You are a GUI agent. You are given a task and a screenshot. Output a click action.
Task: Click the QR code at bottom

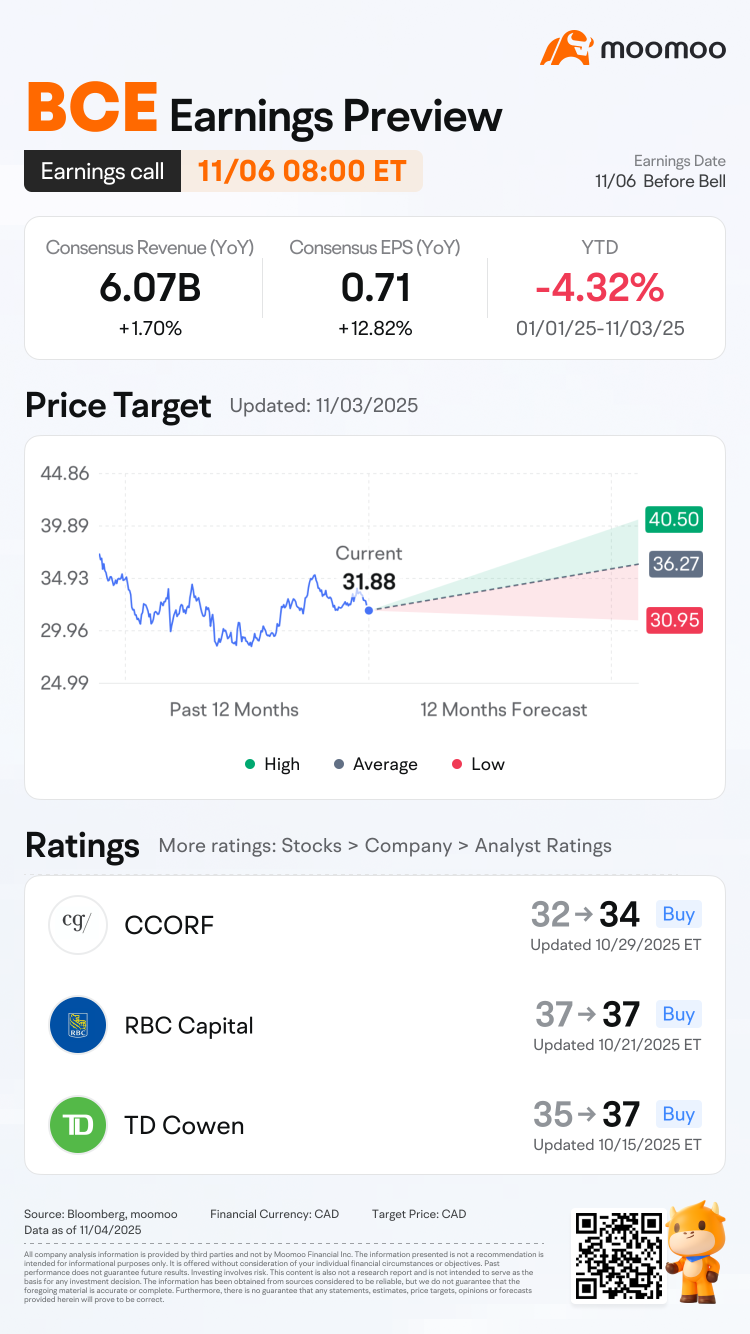(x=617, y=1256)
